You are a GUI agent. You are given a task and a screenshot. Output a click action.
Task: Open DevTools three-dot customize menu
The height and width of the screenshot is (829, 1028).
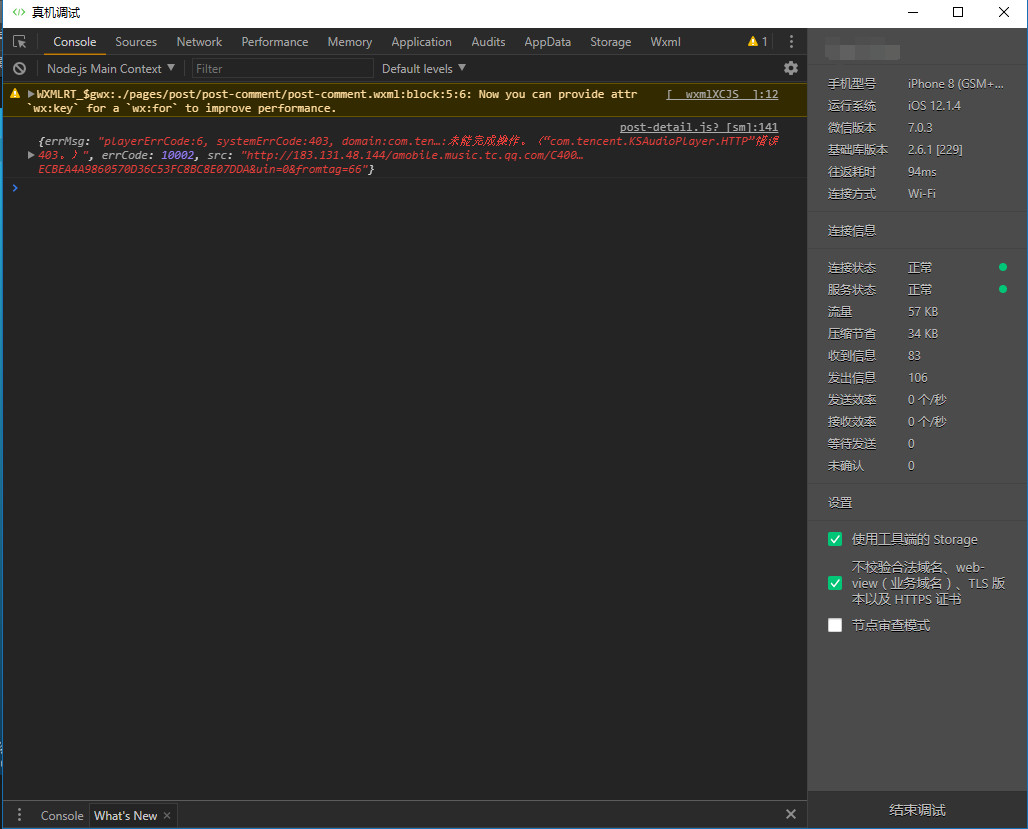(791, 42)
